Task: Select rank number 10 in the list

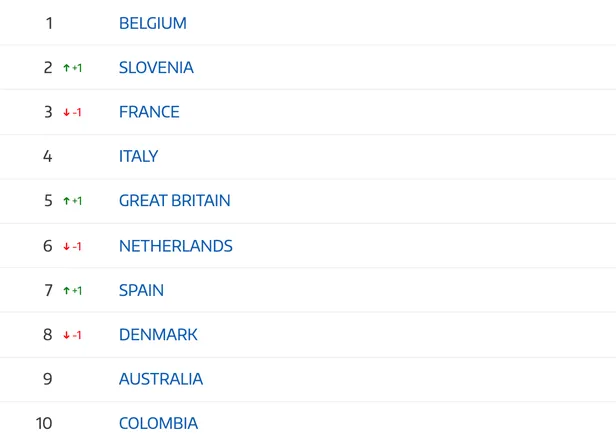Action: coord(44,424)
